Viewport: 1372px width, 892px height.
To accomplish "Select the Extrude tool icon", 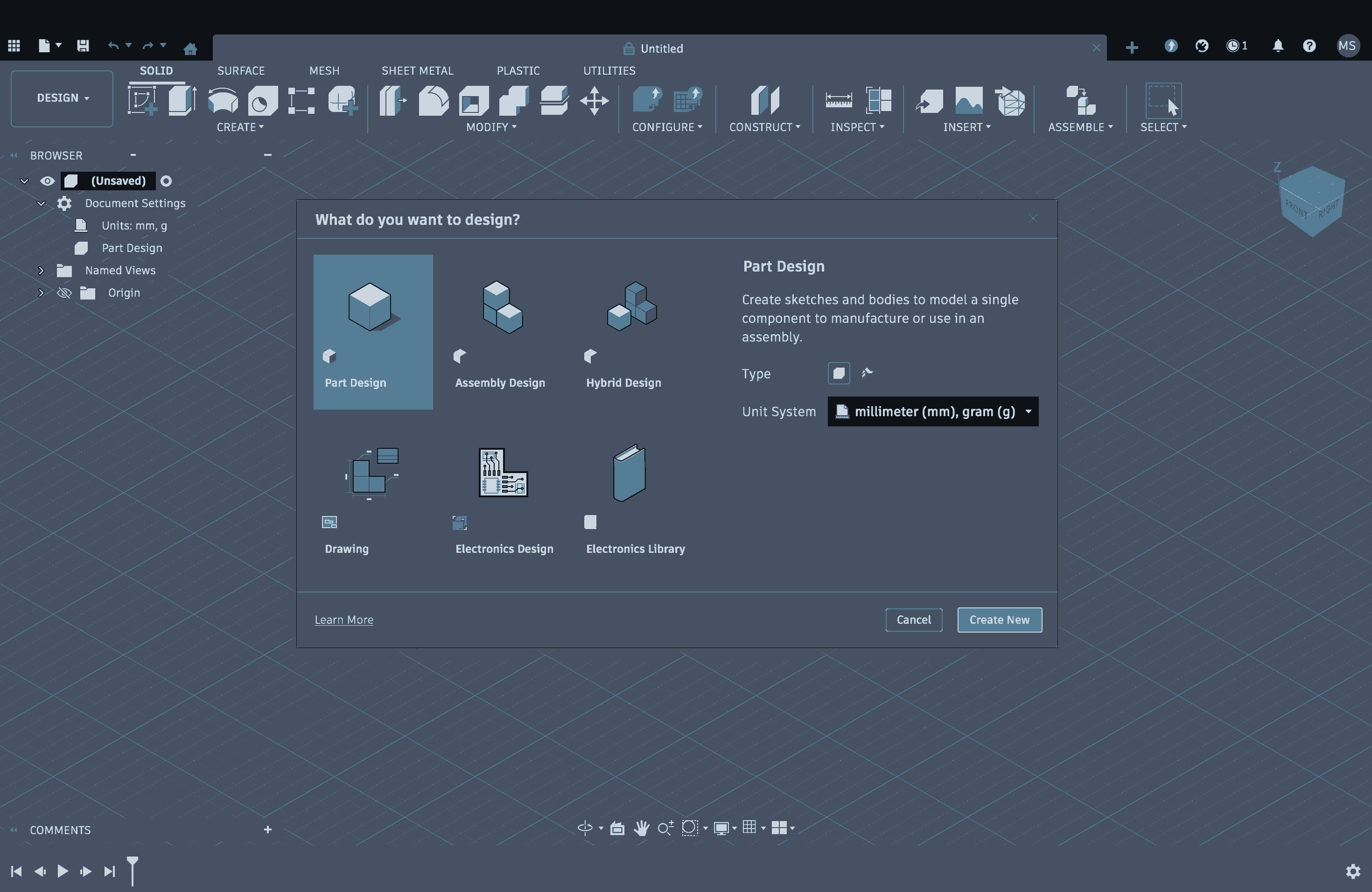I will (182, 100).
